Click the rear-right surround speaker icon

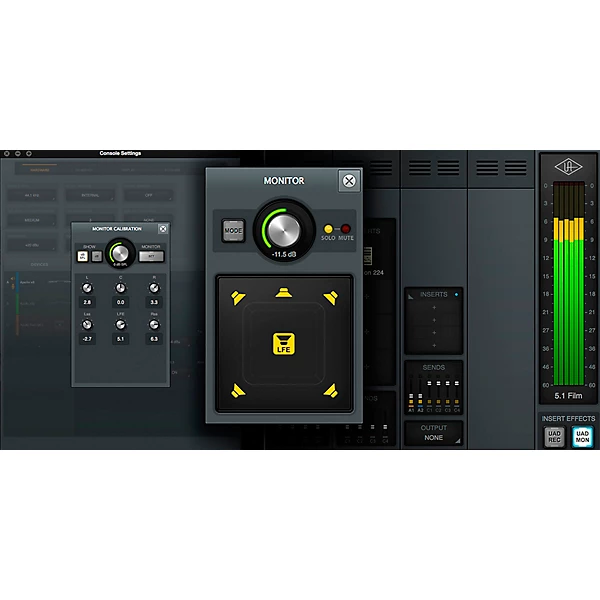331,391
